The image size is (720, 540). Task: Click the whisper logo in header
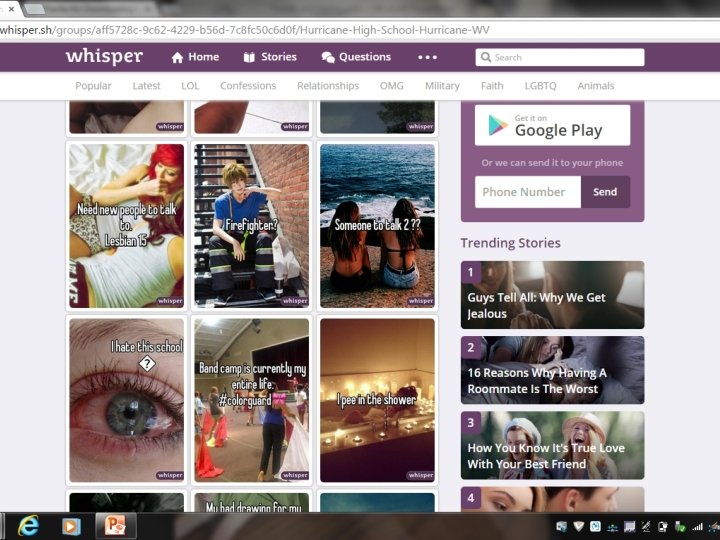[104, 56]
